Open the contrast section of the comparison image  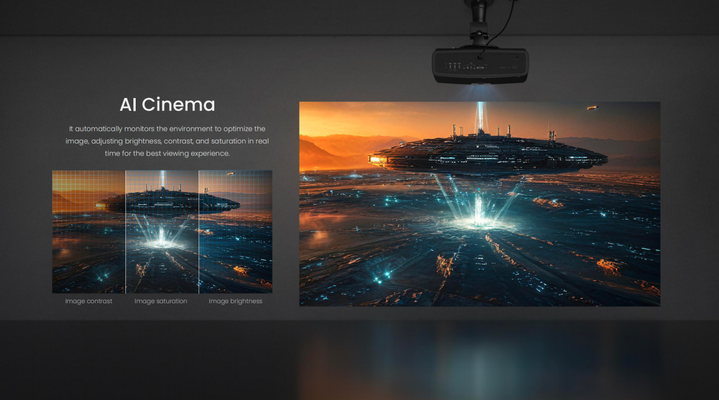click(88, 250)
